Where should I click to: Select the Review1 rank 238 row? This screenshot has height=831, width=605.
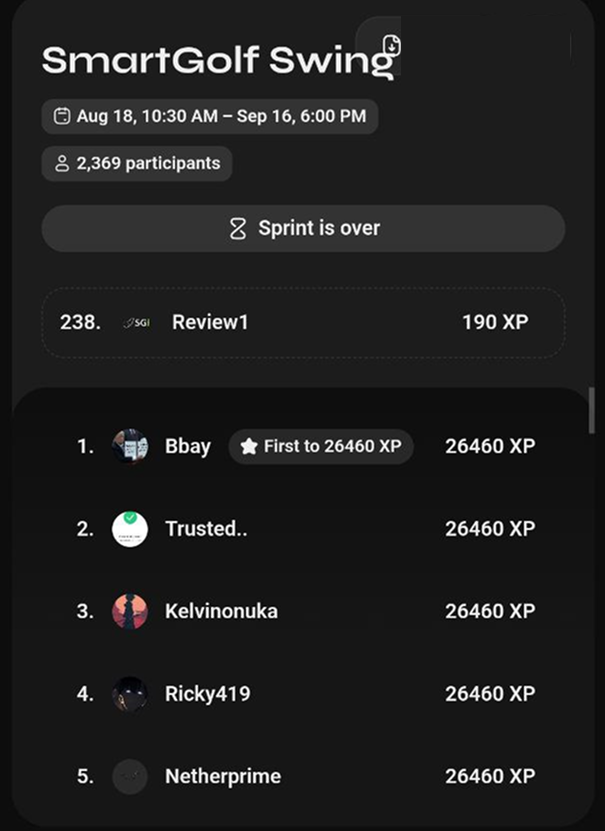[303, 322]
